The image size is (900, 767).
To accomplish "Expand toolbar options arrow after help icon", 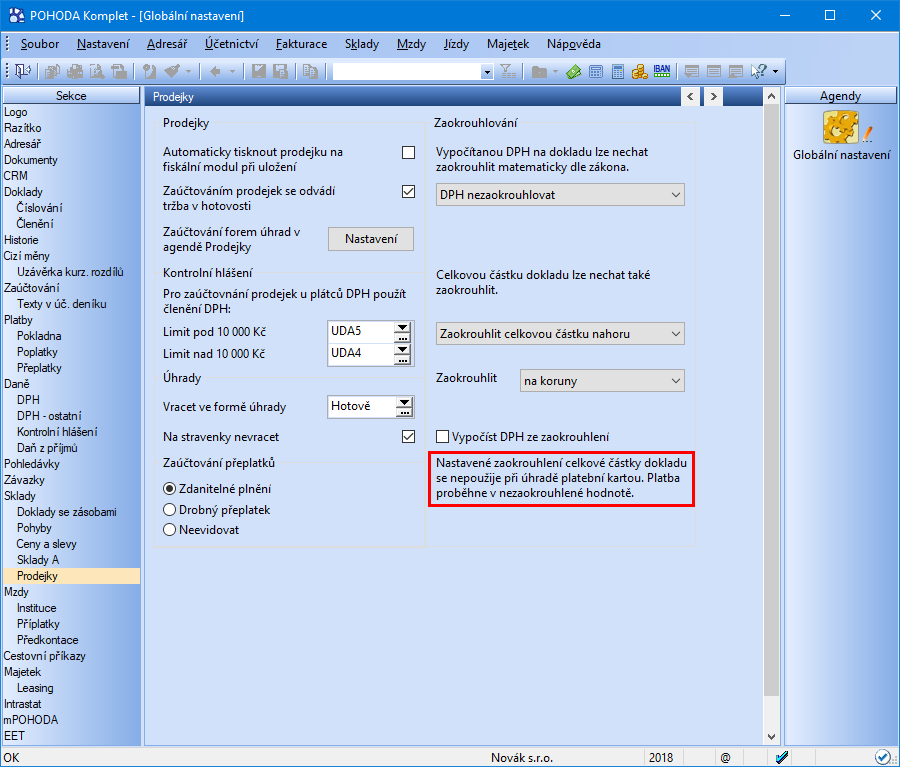I will [x=775, y=72].
